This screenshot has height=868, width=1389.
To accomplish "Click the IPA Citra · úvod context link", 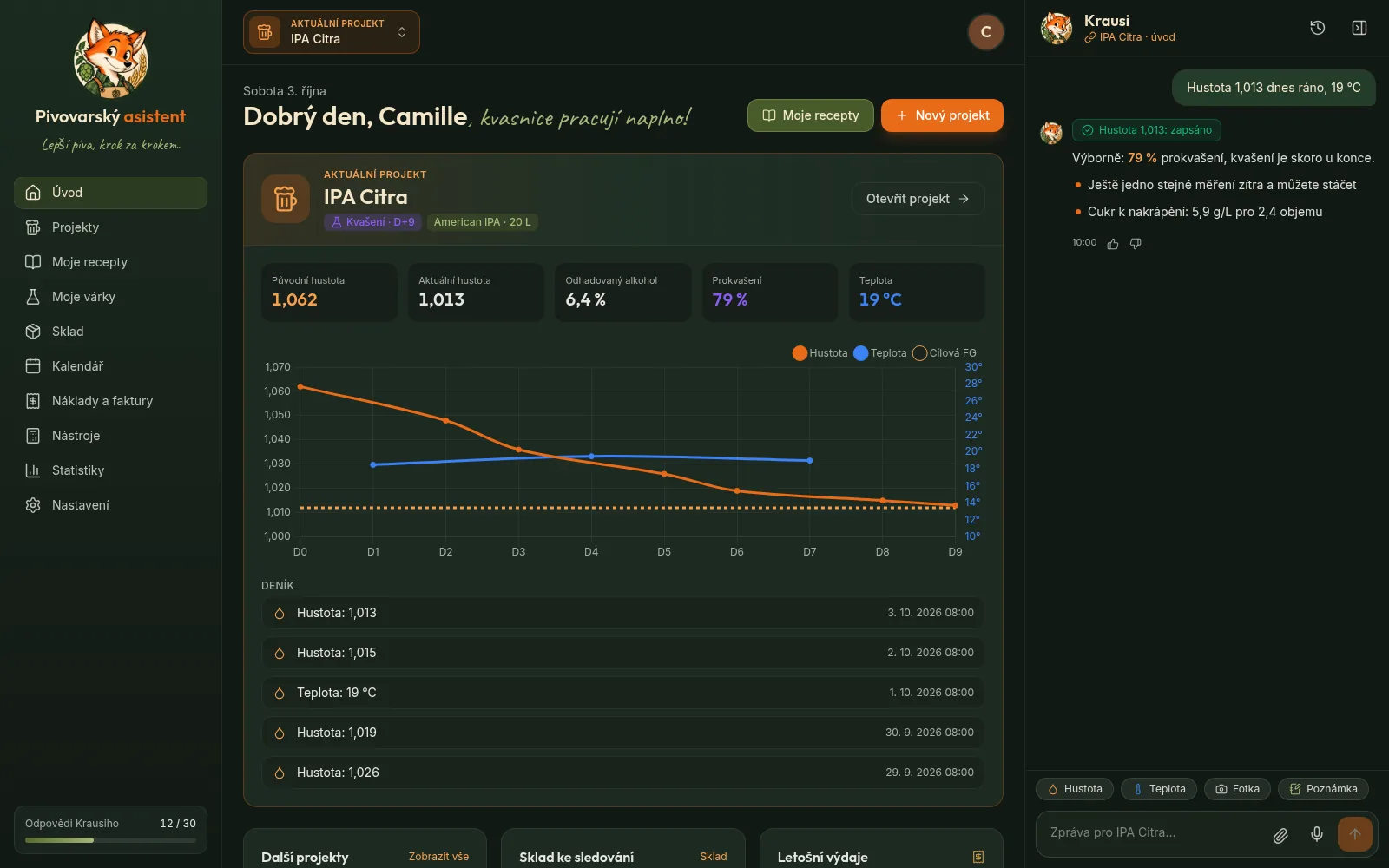I will [1129, 37].
